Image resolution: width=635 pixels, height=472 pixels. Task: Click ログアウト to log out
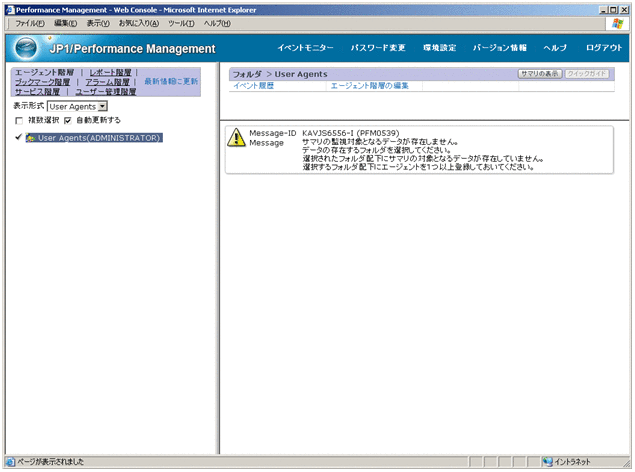coord(604,48)
